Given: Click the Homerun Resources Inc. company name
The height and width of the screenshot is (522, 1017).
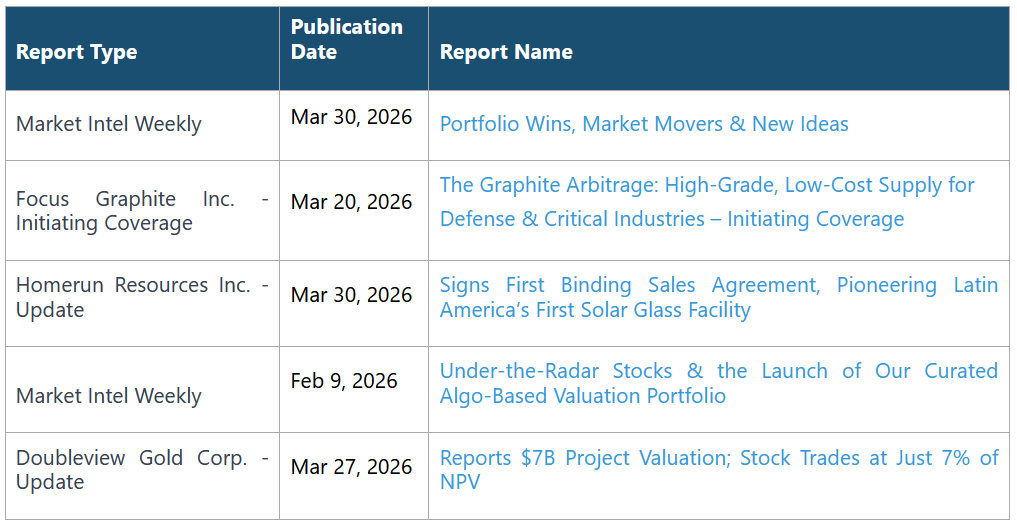Looking at the screenshot, I should coord(133,285).
